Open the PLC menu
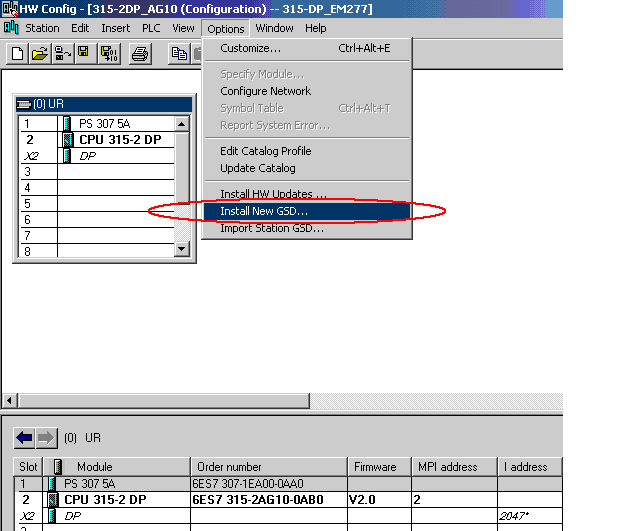The width and height of the screenshot is (631, 531). click(150, 28)
